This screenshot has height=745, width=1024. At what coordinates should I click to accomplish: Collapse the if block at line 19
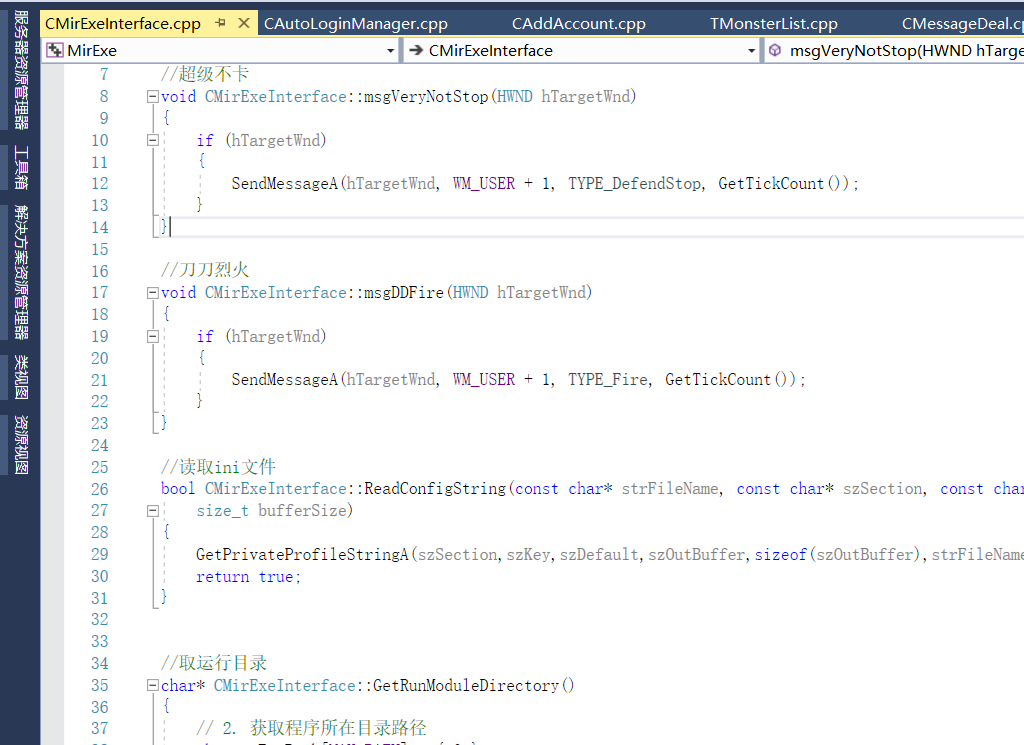pos(152,337)
